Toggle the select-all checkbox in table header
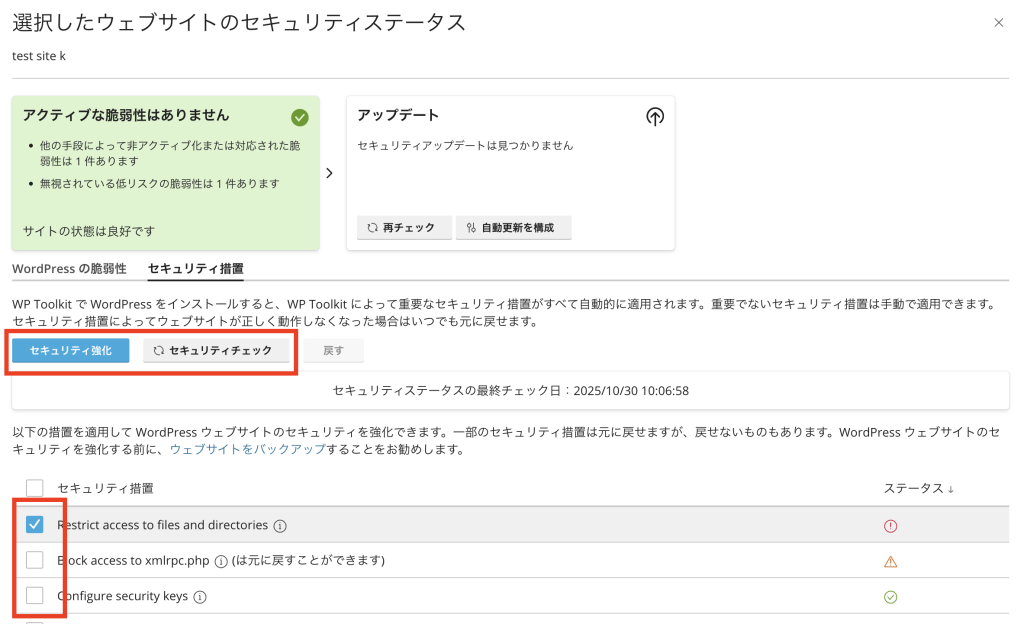The height and width of the screenshot is (624, 1024). point(35,488)
